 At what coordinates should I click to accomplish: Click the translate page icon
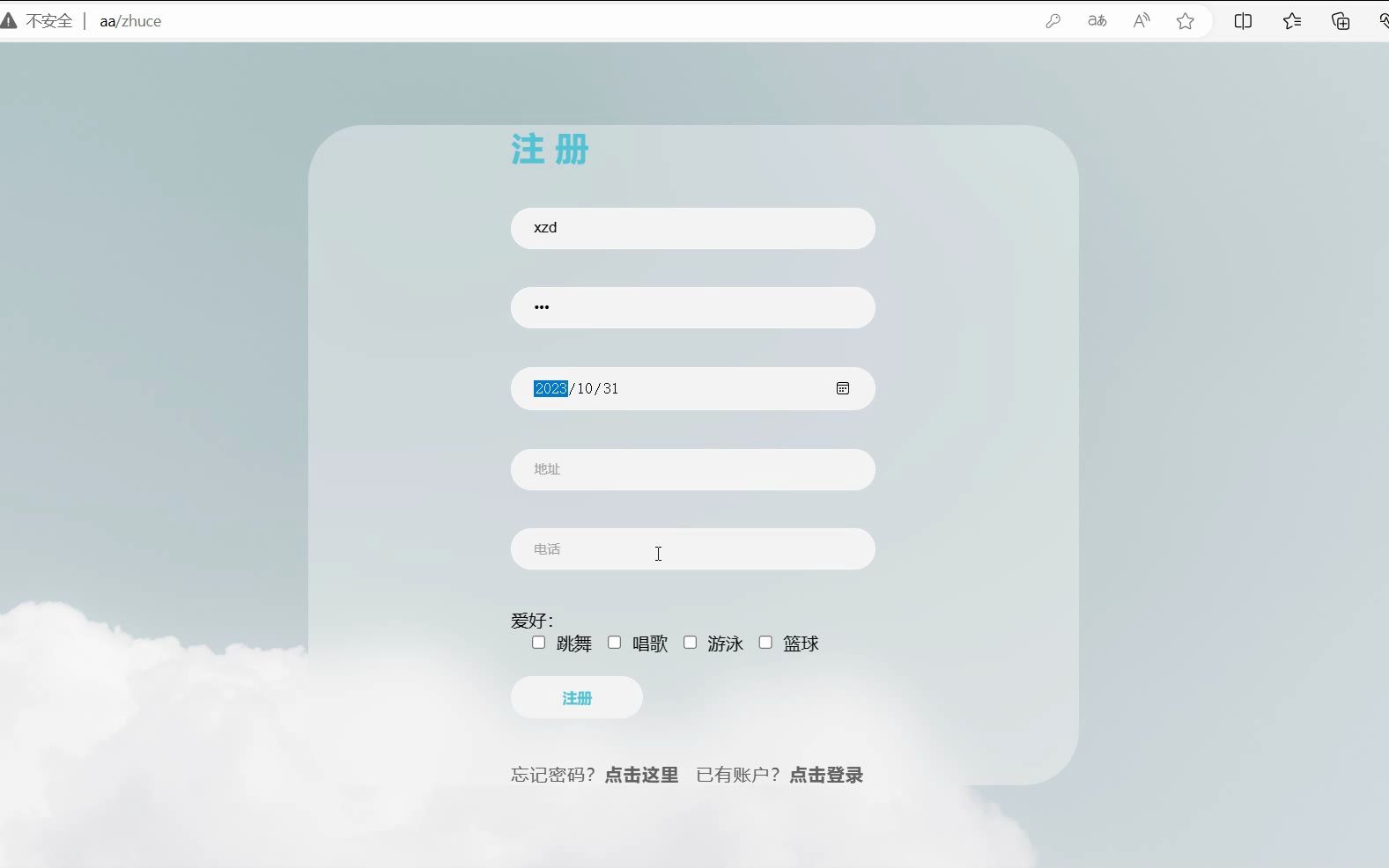tap(1097, 21)
